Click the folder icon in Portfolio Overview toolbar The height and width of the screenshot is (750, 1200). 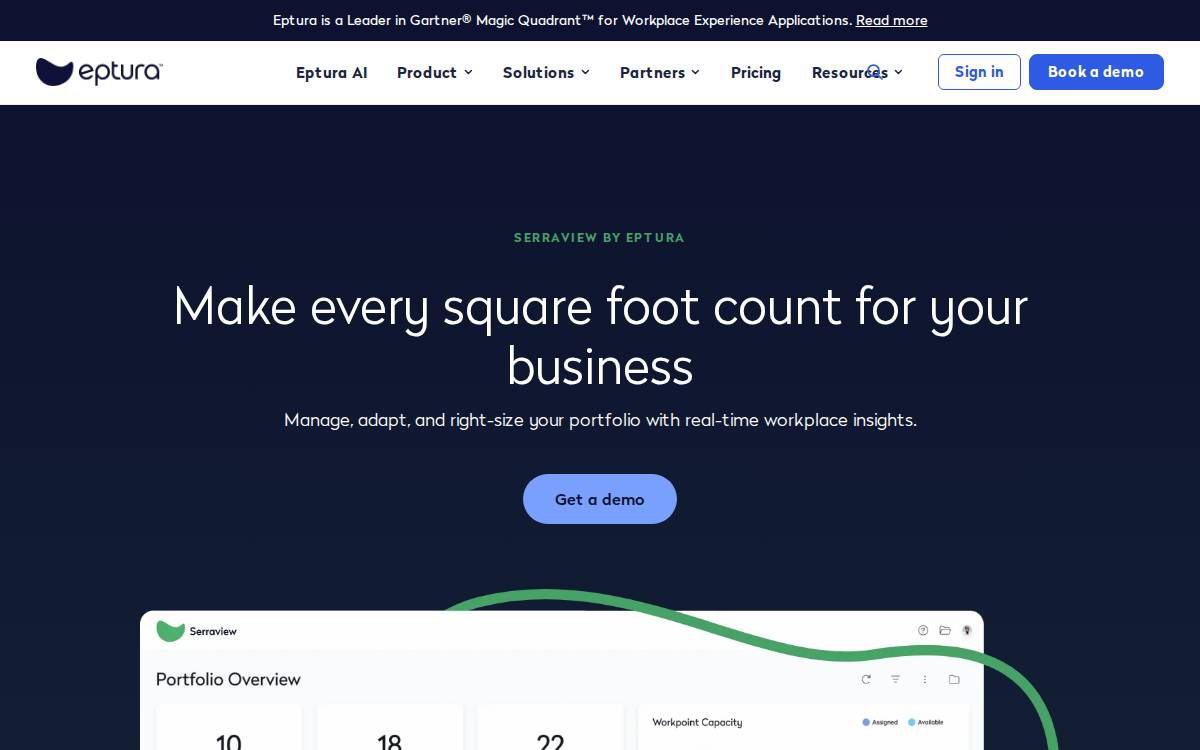[x=954, y=679]
